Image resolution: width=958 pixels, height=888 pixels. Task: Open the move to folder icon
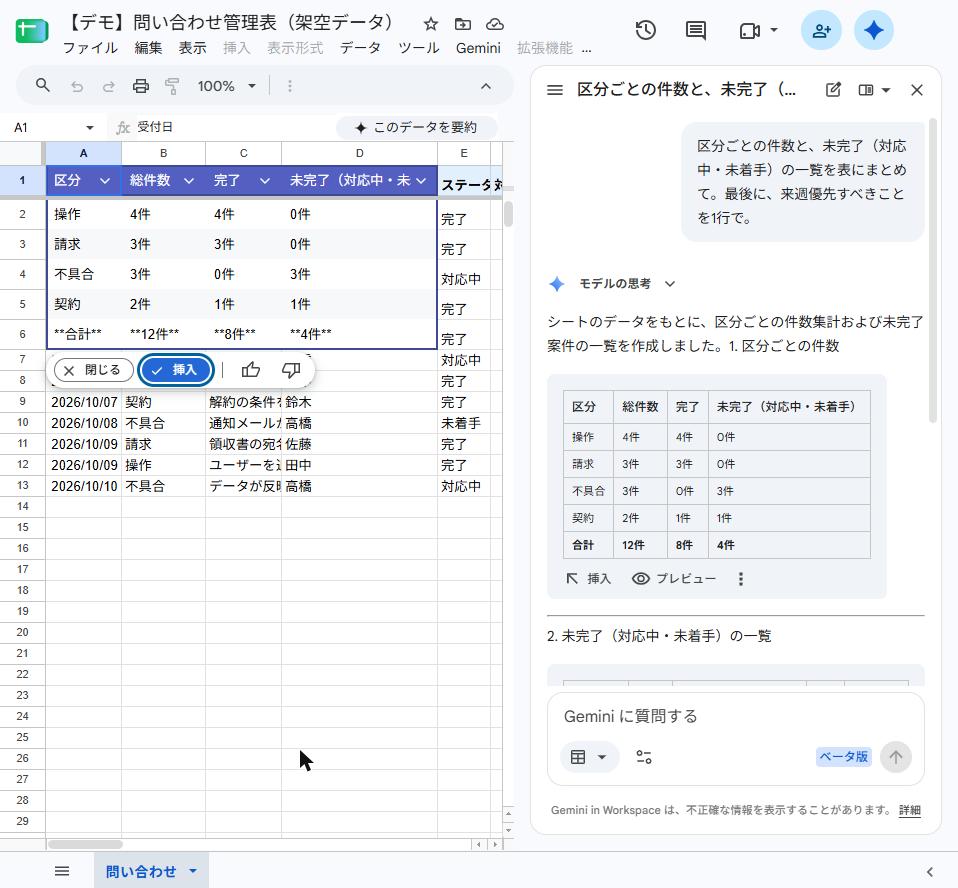(x=463, y=24)
